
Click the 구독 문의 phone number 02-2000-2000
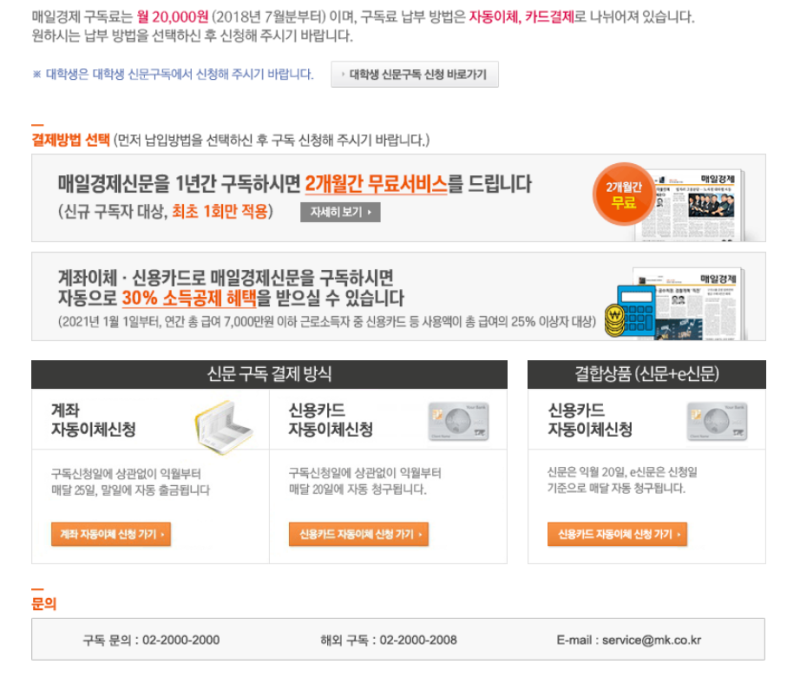pyautogui.click(x=181, y=640)
